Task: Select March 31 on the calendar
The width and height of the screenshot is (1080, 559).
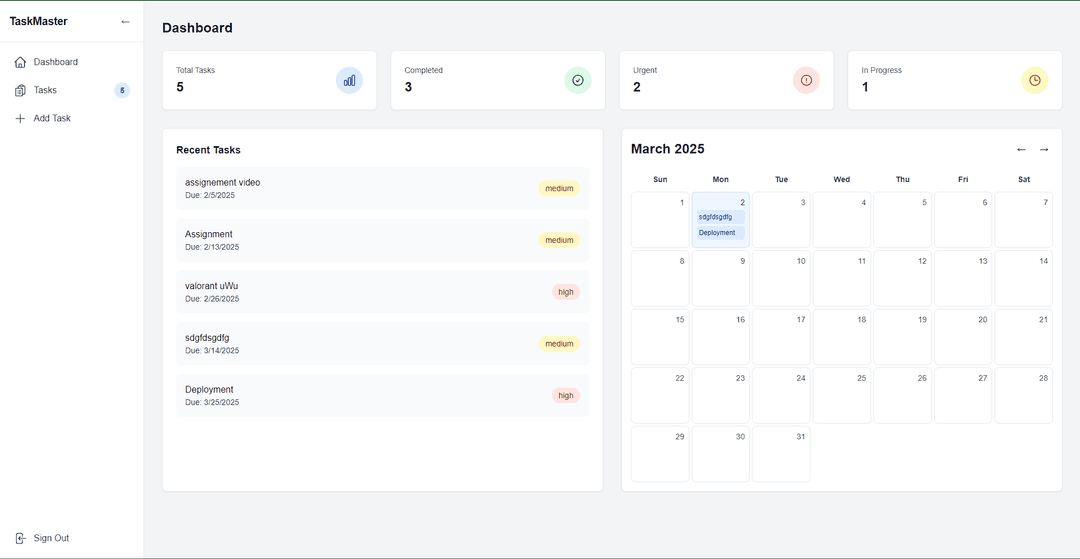Action: (781, 454)
